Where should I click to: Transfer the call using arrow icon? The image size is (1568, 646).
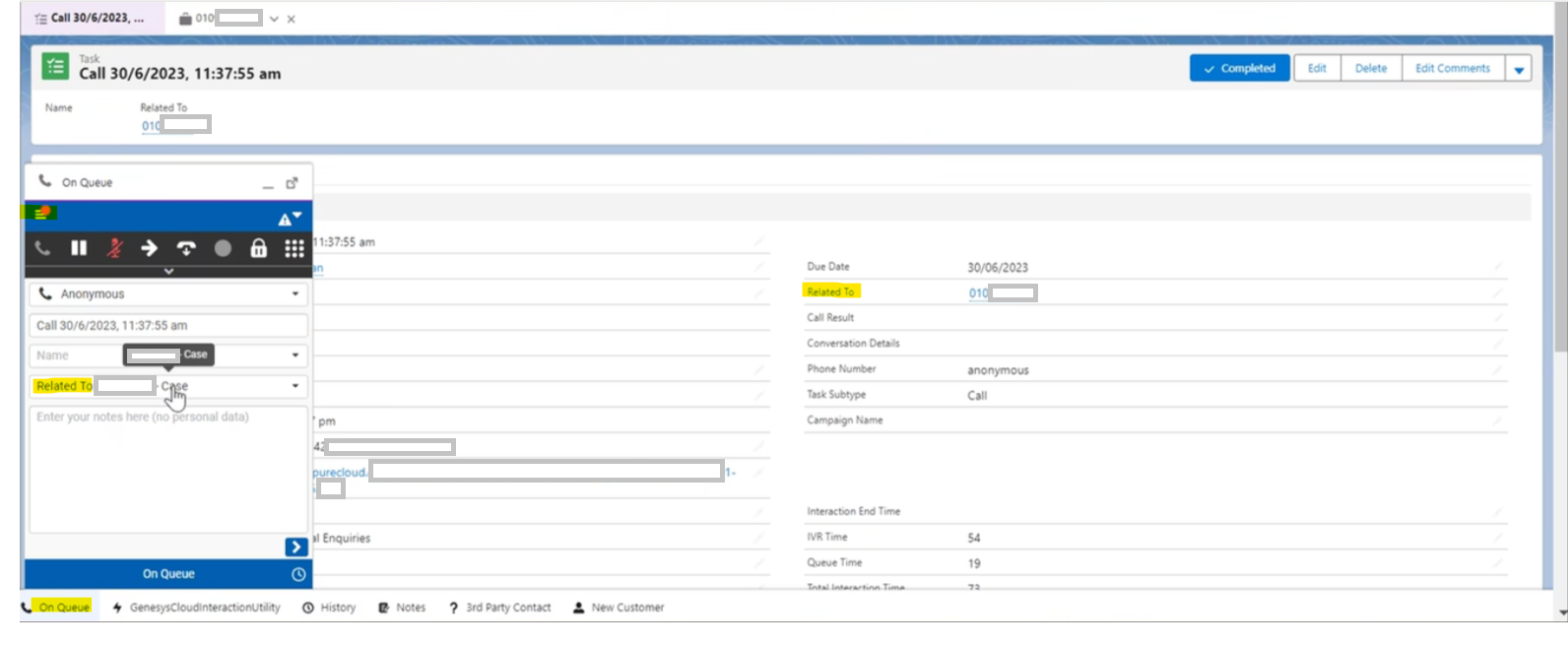point(150,248)
